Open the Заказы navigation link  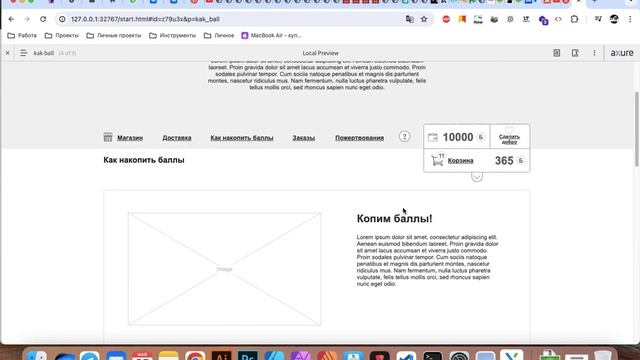303,138
